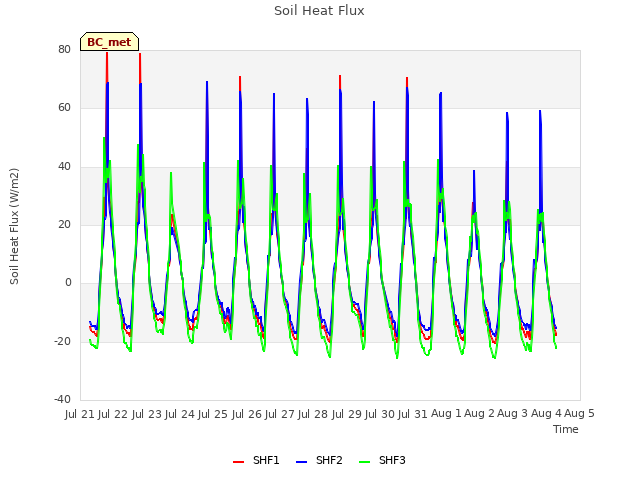Click the BC_met annotation label

[109, 42]
